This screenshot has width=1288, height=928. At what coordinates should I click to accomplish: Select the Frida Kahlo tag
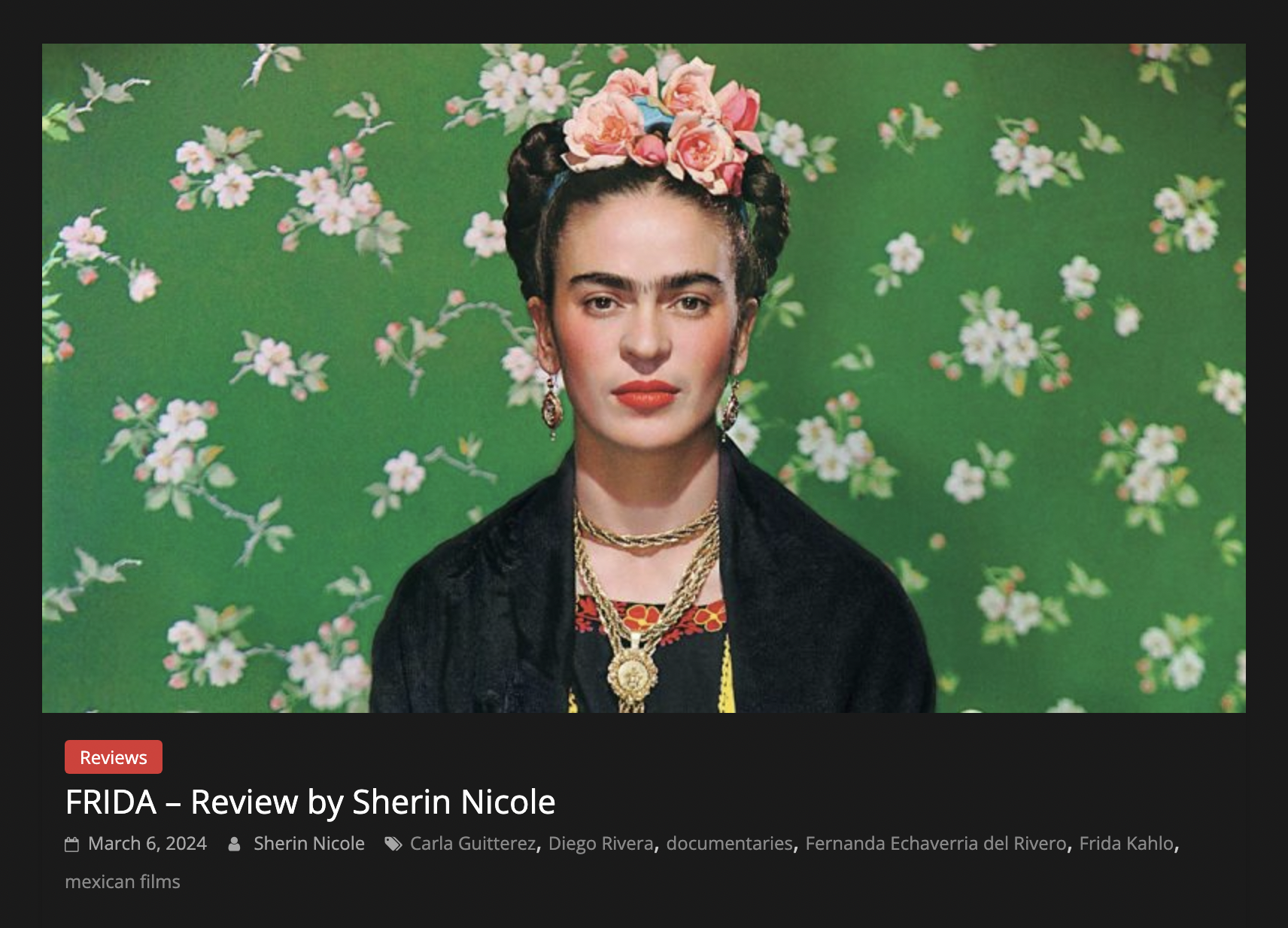1126,844
